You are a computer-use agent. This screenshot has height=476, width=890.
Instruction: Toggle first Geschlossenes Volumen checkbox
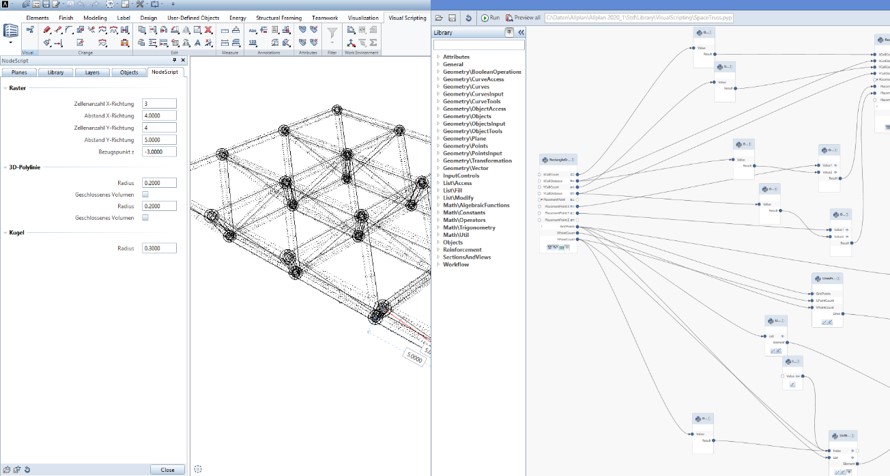pyautogui.click(x=145, y=195)
